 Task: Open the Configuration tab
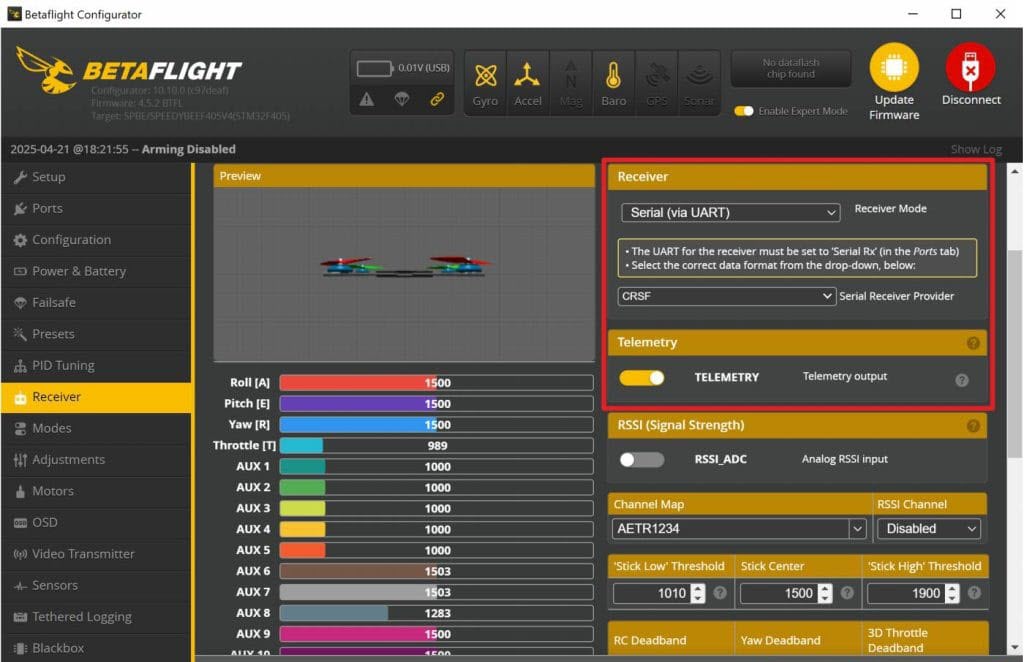[x=96, y=240]
